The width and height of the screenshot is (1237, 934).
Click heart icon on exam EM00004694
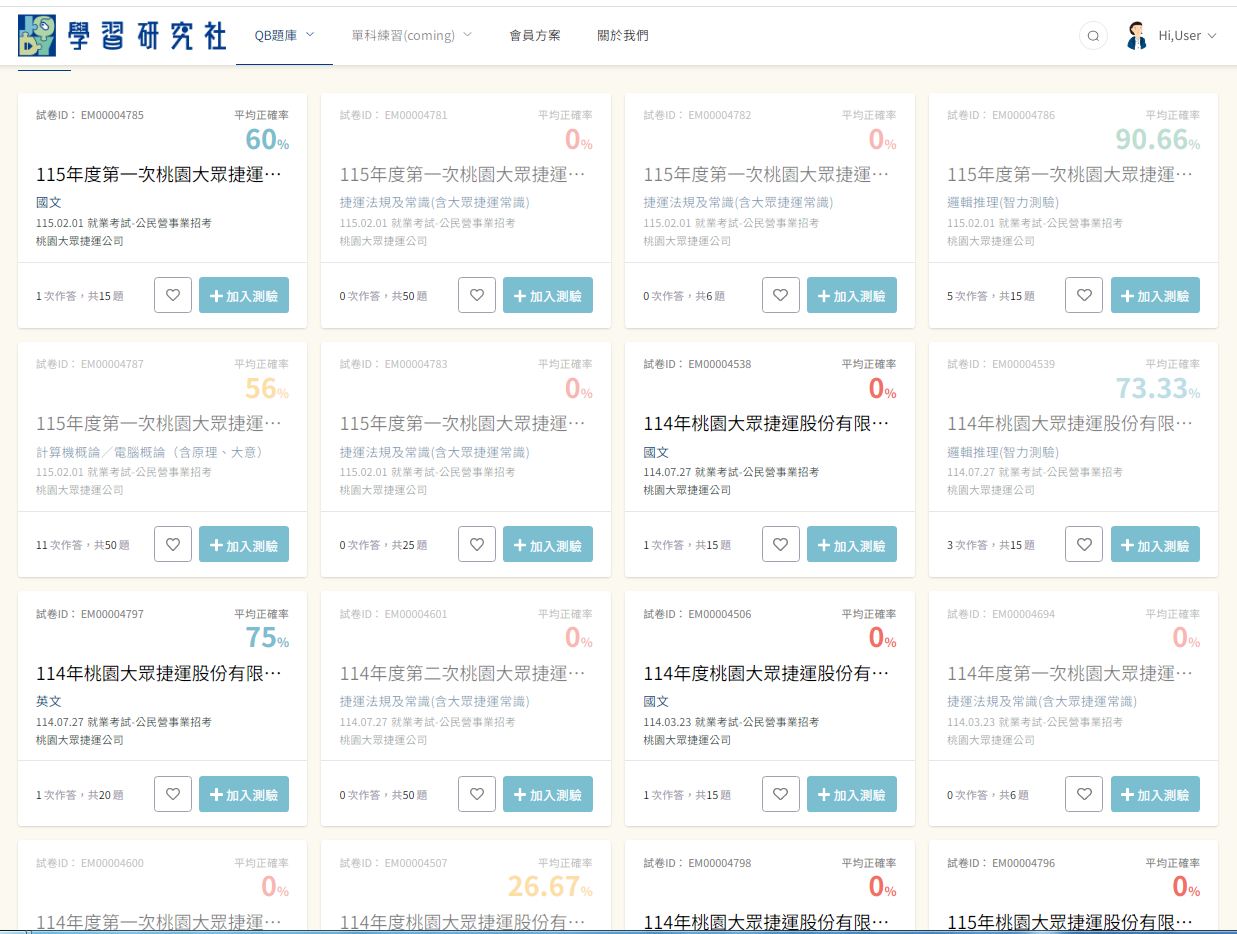click(x=1084, y=794)
